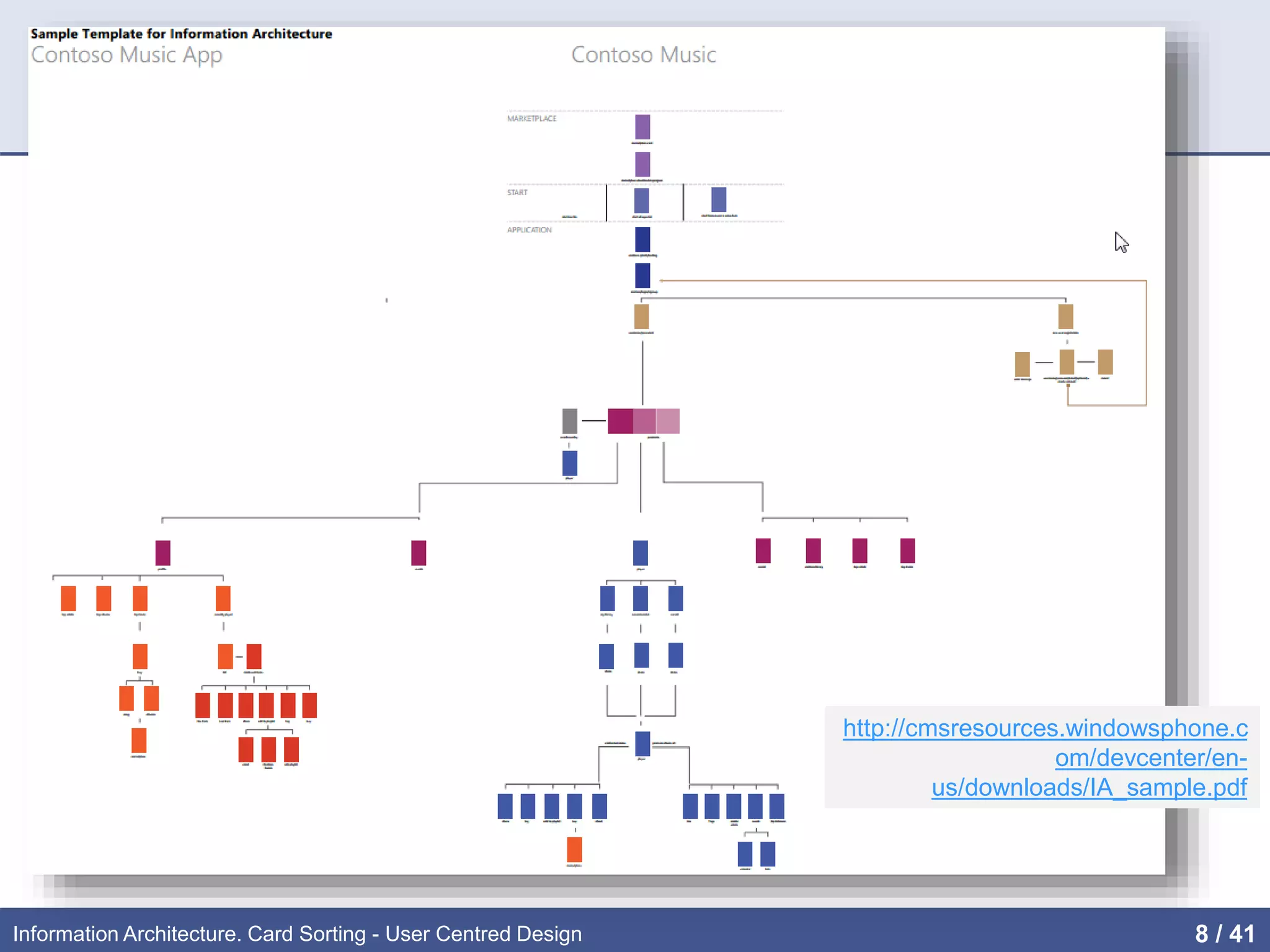Click the single orange node among bottom blue row
Image resolution: width=1270 pixels, height=952 pixels.
(574, 850)
